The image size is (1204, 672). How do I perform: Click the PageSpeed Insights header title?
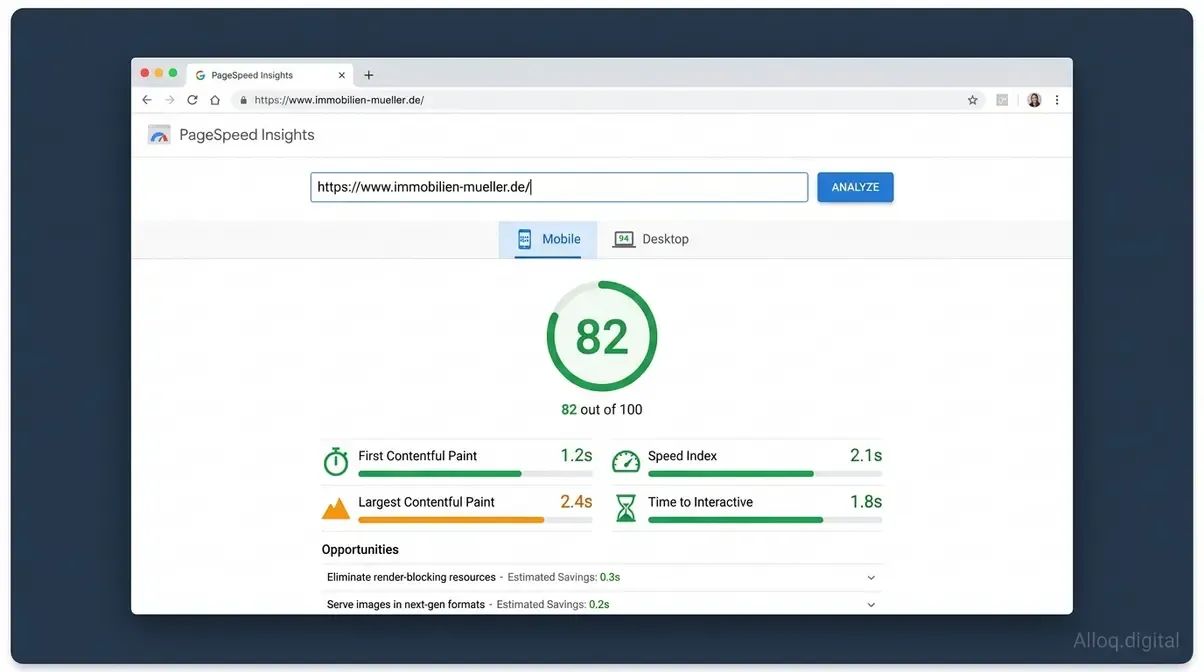[x=247, y=135]
